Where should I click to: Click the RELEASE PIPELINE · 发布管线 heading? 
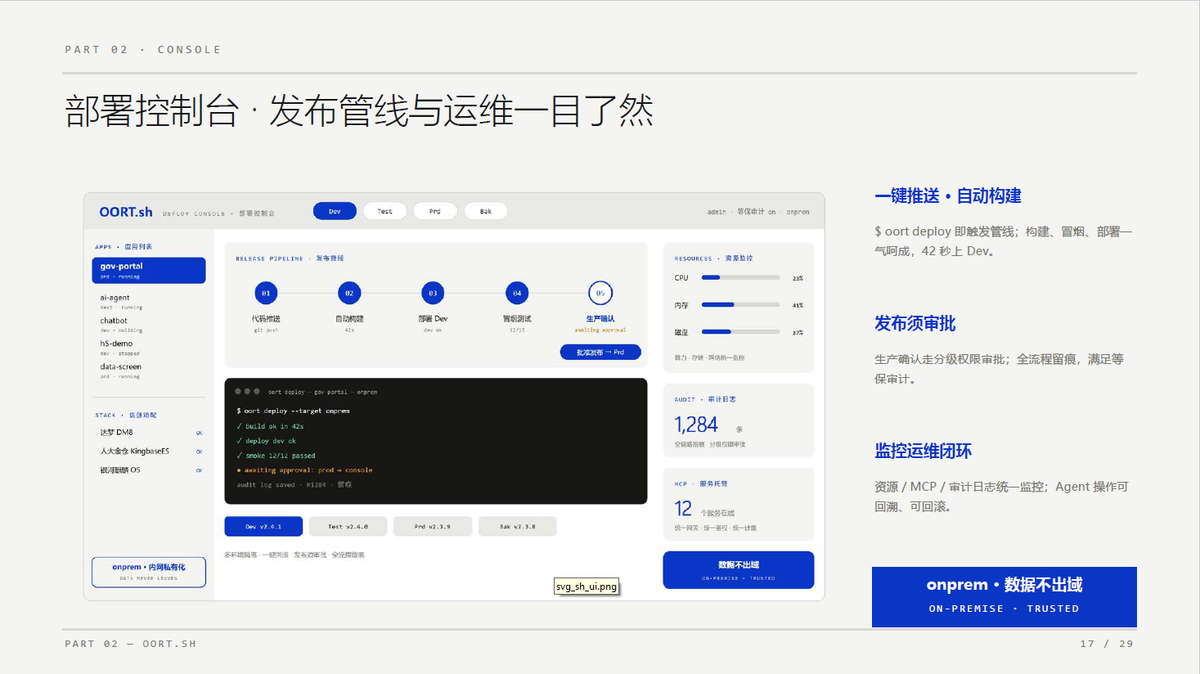click(x=289, y=258)
